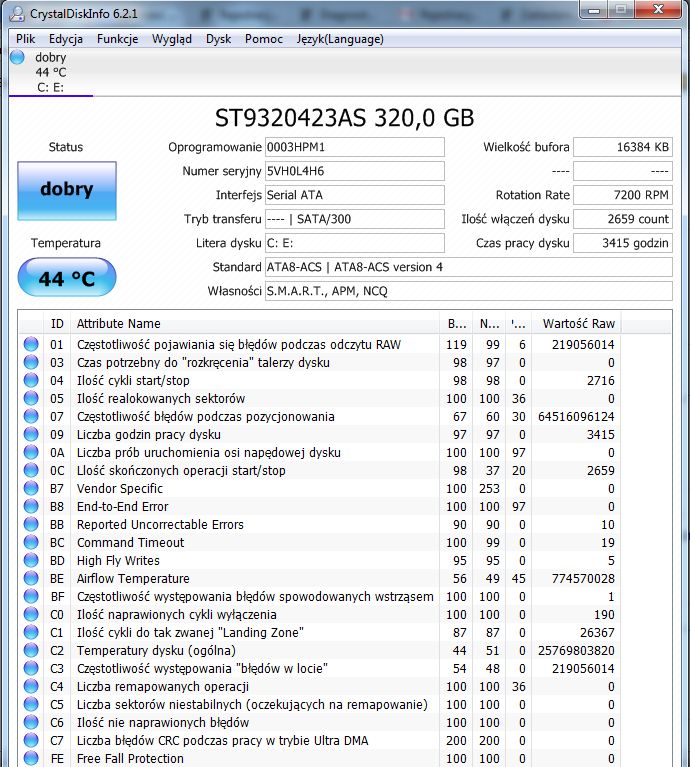
Task: Open the Edycja menu
Action: tap(66, 39)
